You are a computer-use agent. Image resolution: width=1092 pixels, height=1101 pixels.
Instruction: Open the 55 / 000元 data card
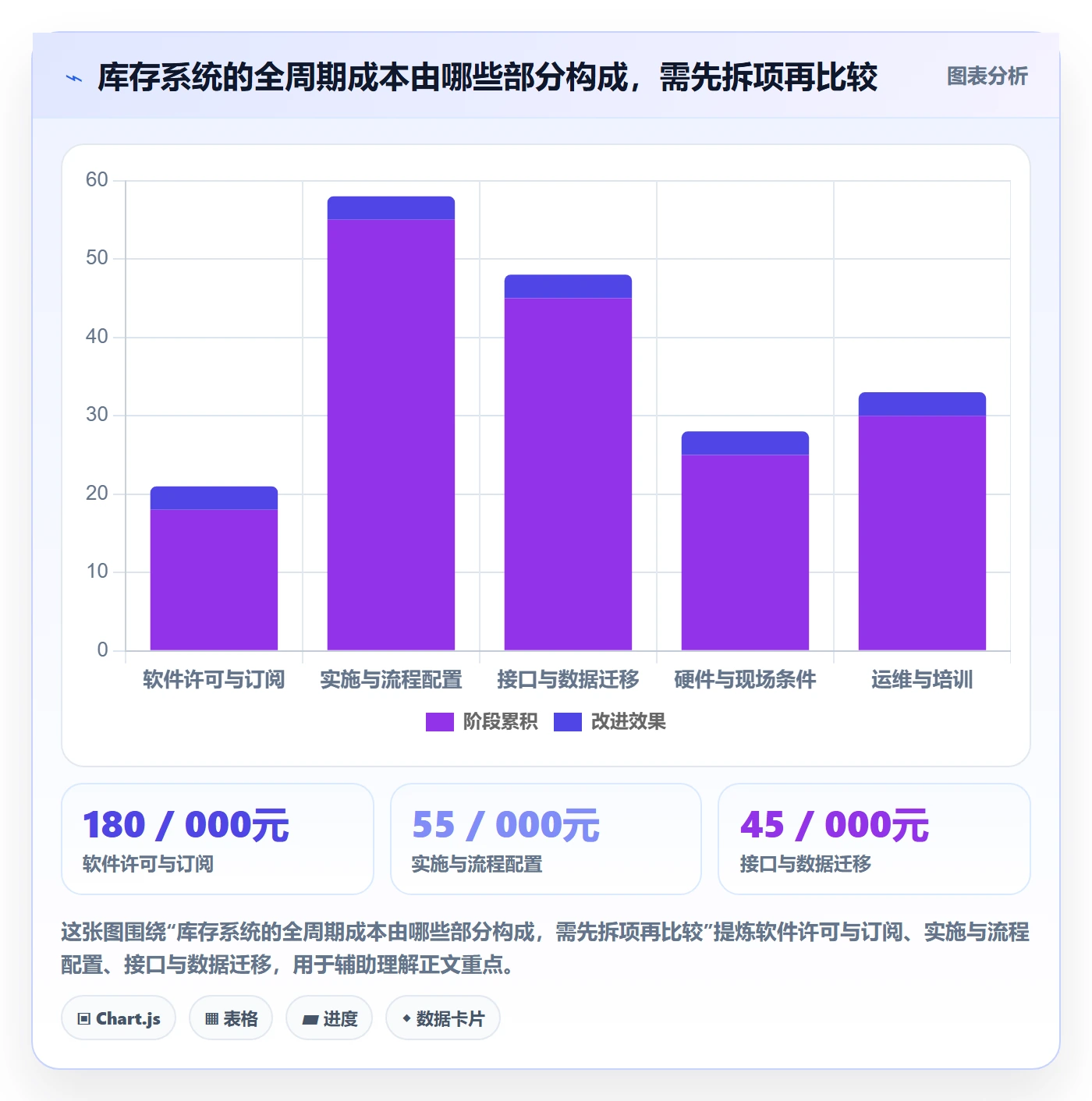546,839
